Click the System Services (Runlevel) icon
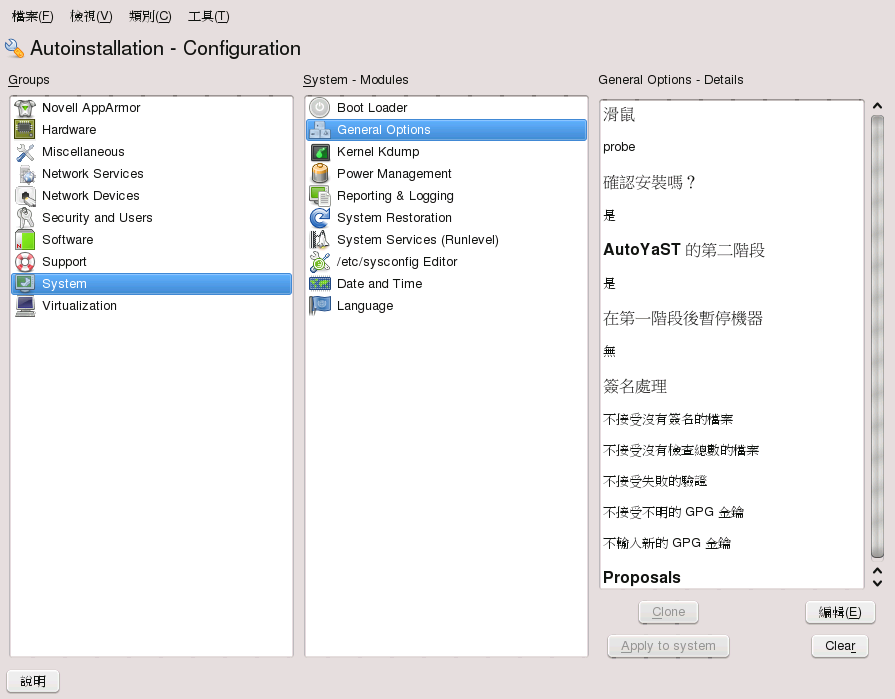 click(x=320, y=240)
